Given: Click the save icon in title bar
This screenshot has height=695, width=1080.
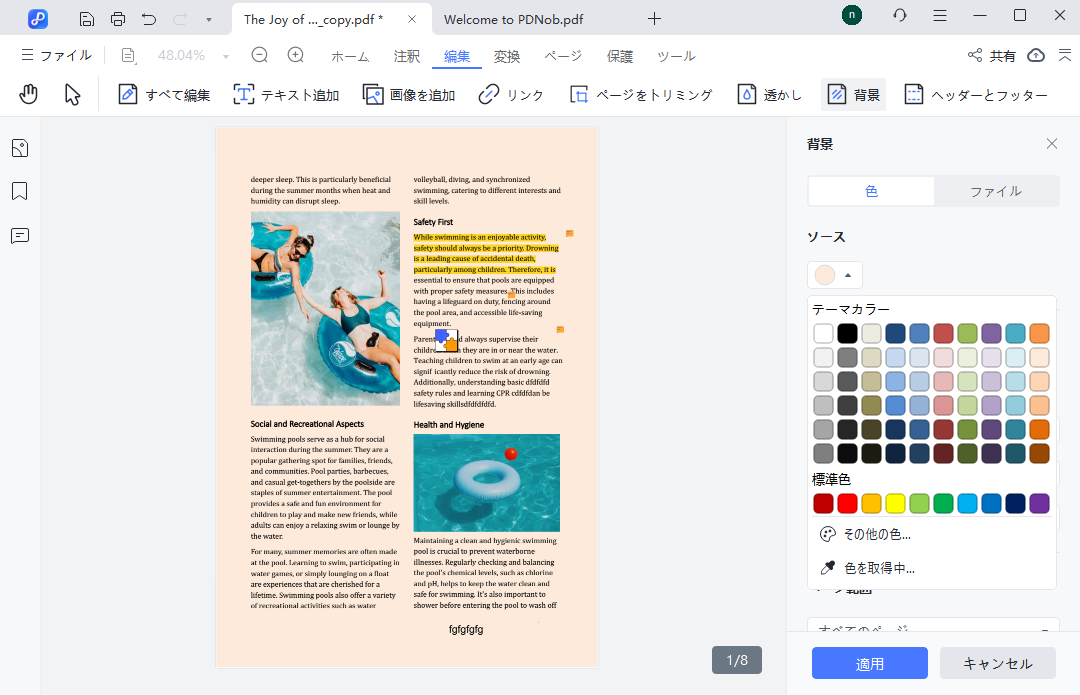Looking at the screenshot, I should pyautogui.click(x=87, y=19).
